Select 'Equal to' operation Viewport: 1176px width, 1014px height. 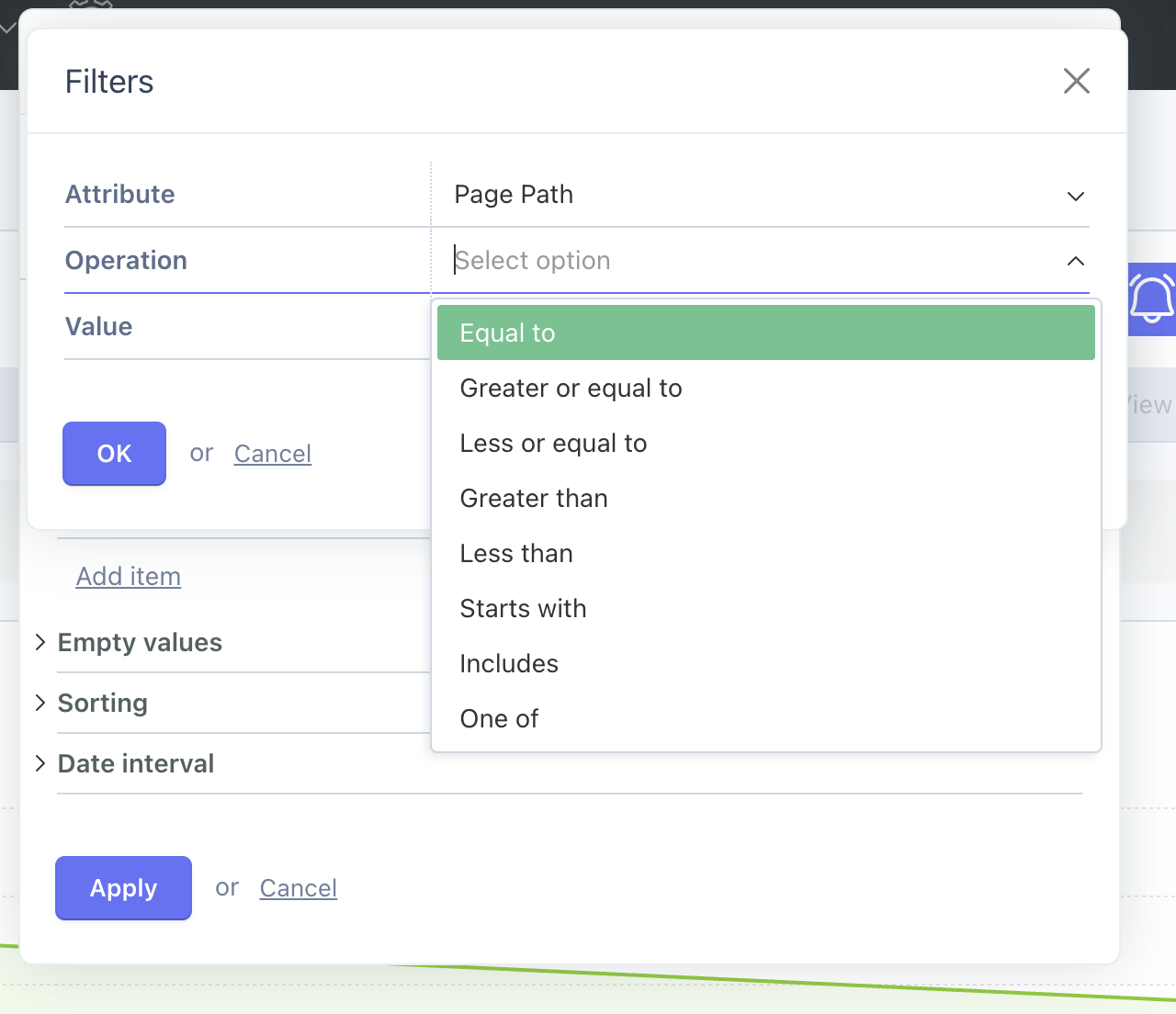coord(765,332)
